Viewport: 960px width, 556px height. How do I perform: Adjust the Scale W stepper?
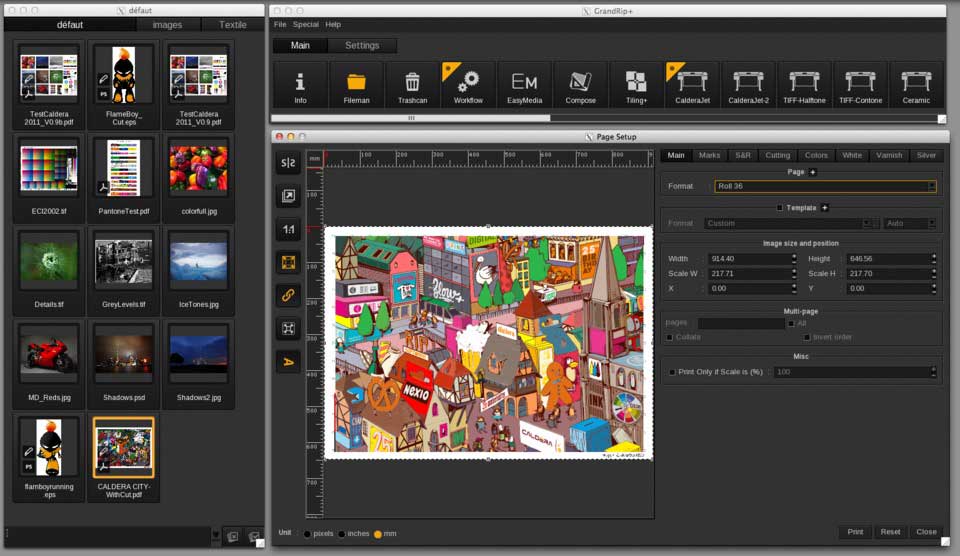pyautogui.click(x=794, y=273)
